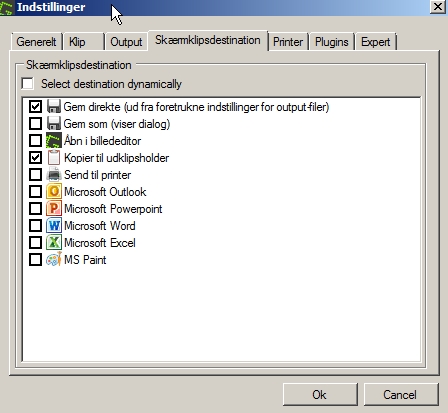Select the Greenshot editor icon for Åbn i billededitor
The height and width of the screenshot is (413, 448).
[x=54, y=140]
